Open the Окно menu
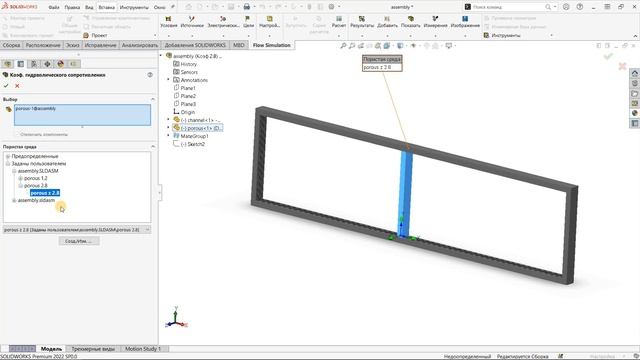The width and height of the screenshot is (640, 360). 160,7
